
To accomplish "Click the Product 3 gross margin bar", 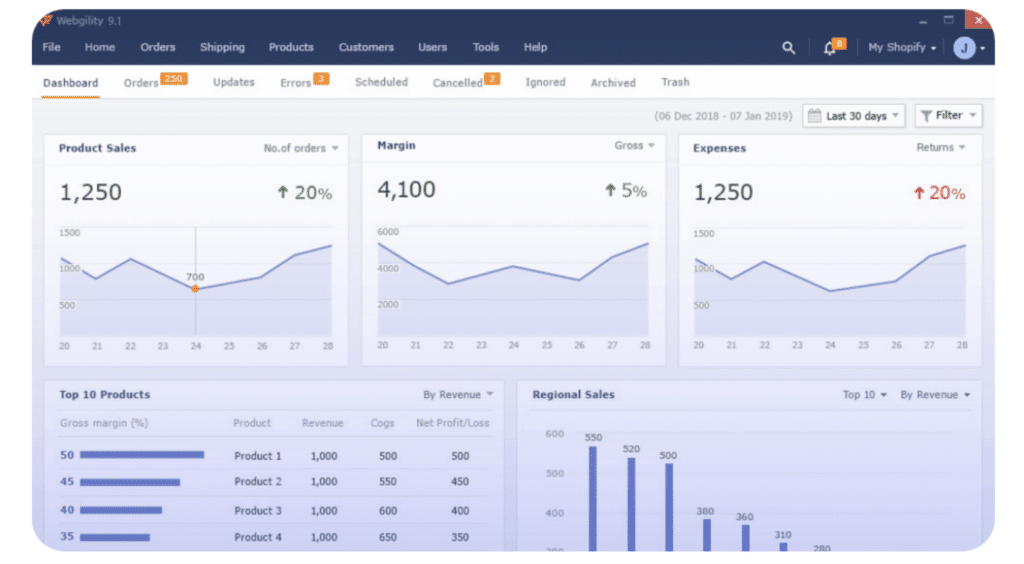I will (121, 510).
